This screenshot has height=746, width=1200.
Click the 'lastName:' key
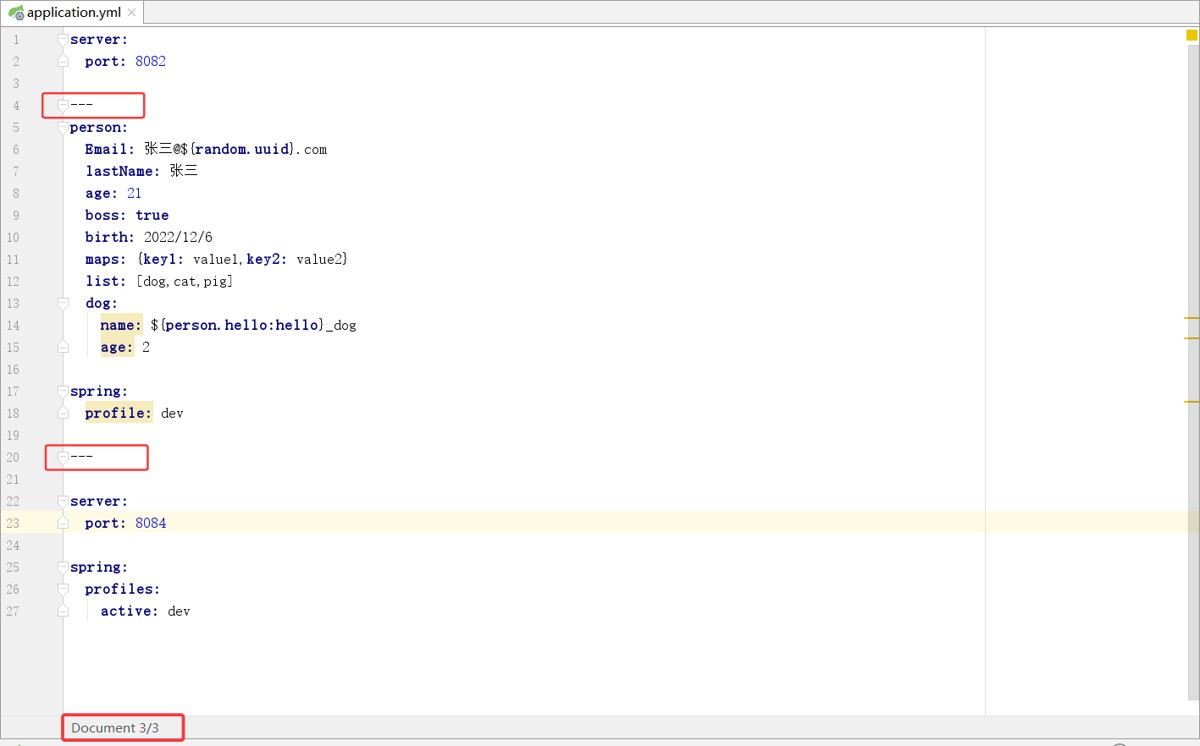coord(122,171)
